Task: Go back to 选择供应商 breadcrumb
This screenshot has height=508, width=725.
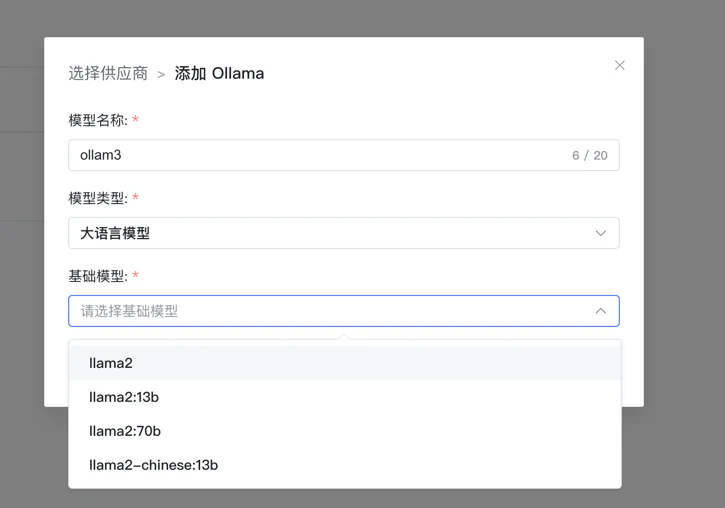Action: [108, 74]
